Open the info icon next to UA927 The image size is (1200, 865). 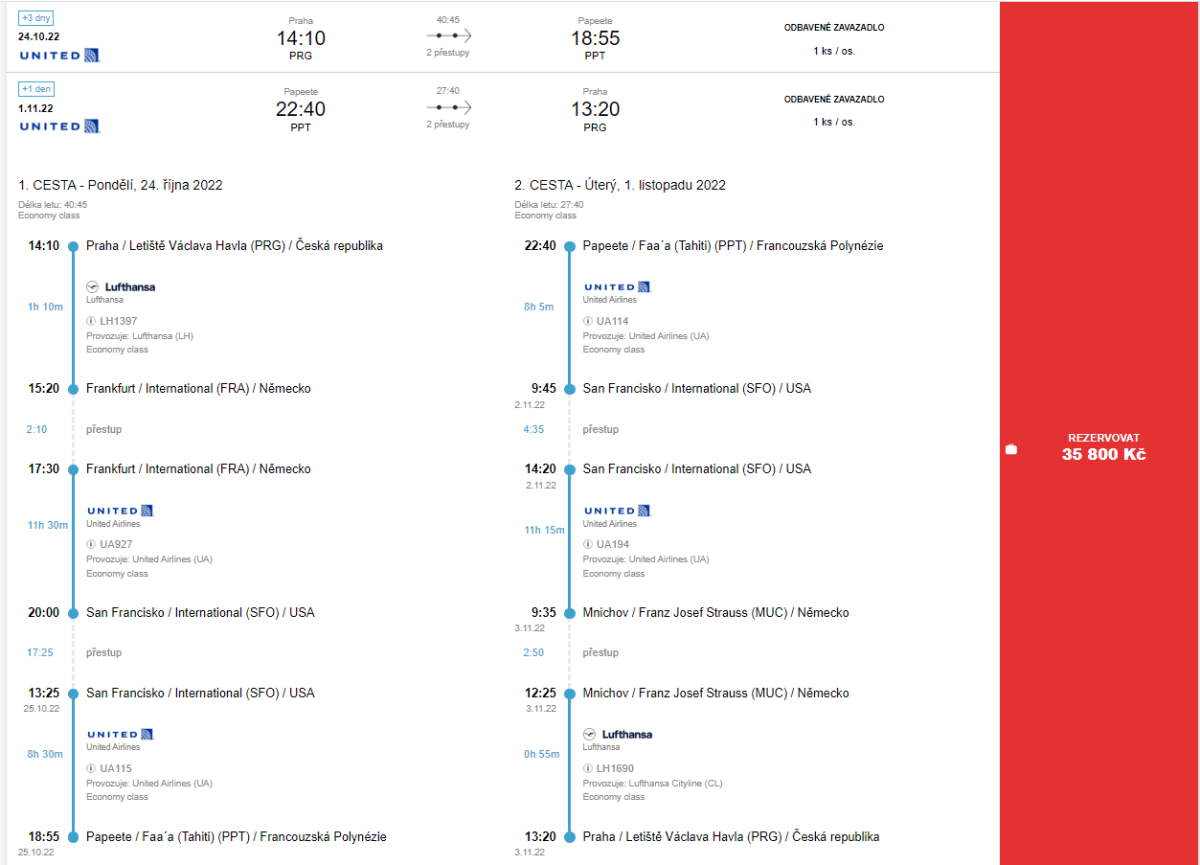pyautogui.click(x=91, y=545)
